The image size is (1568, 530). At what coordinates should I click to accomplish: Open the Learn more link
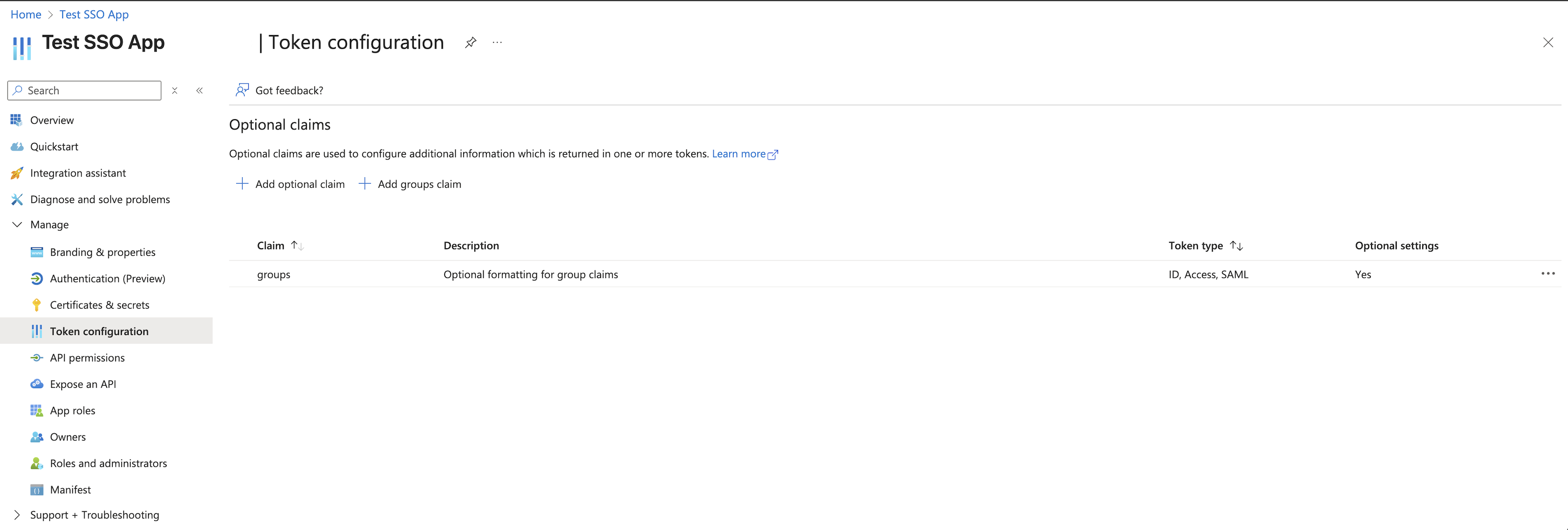[745, 154]
